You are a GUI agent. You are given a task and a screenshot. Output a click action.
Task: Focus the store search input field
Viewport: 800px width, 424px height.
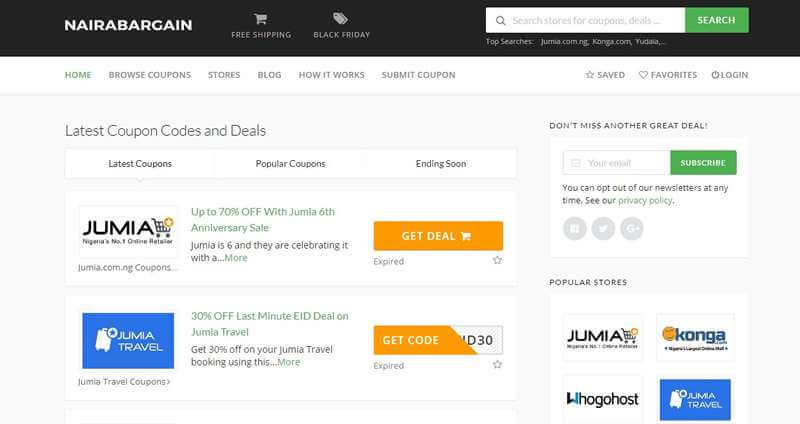tap(586, 20)
